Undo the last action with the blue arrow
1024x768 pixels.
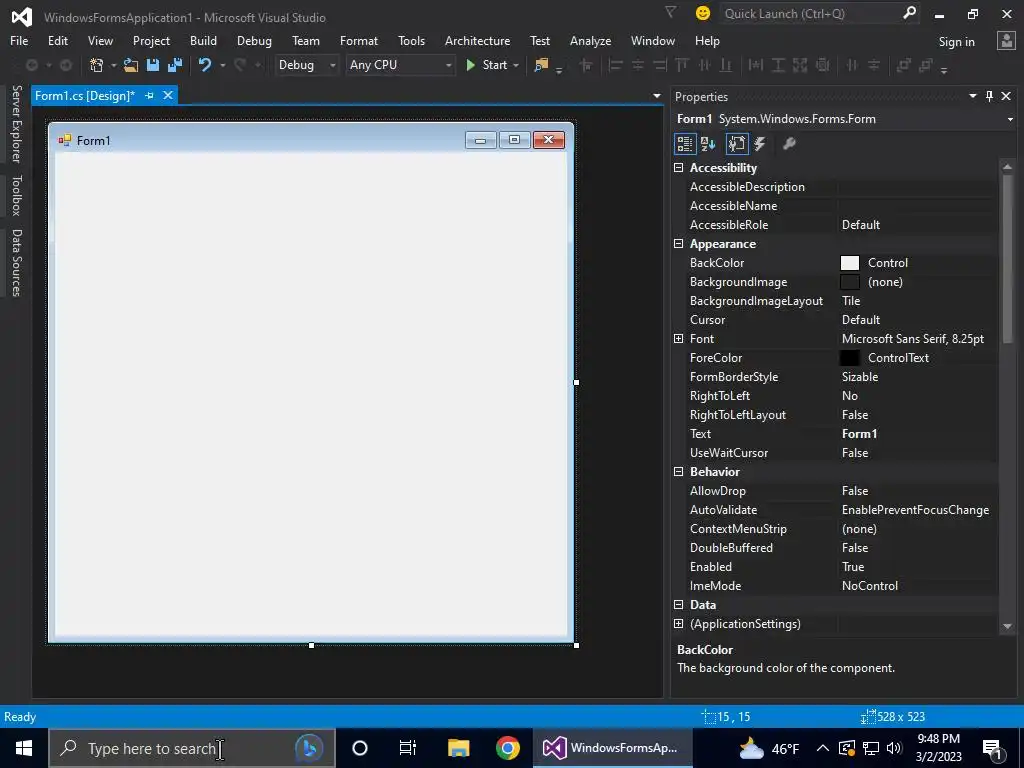(x=205, y=65)
